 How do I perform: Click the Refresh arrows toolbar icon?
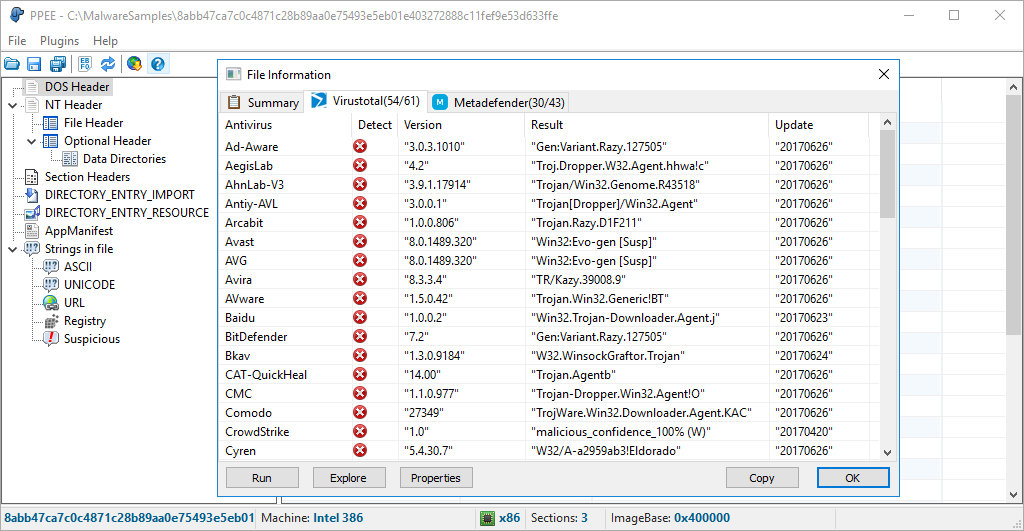pyautogui.click(x=108, y=64)
